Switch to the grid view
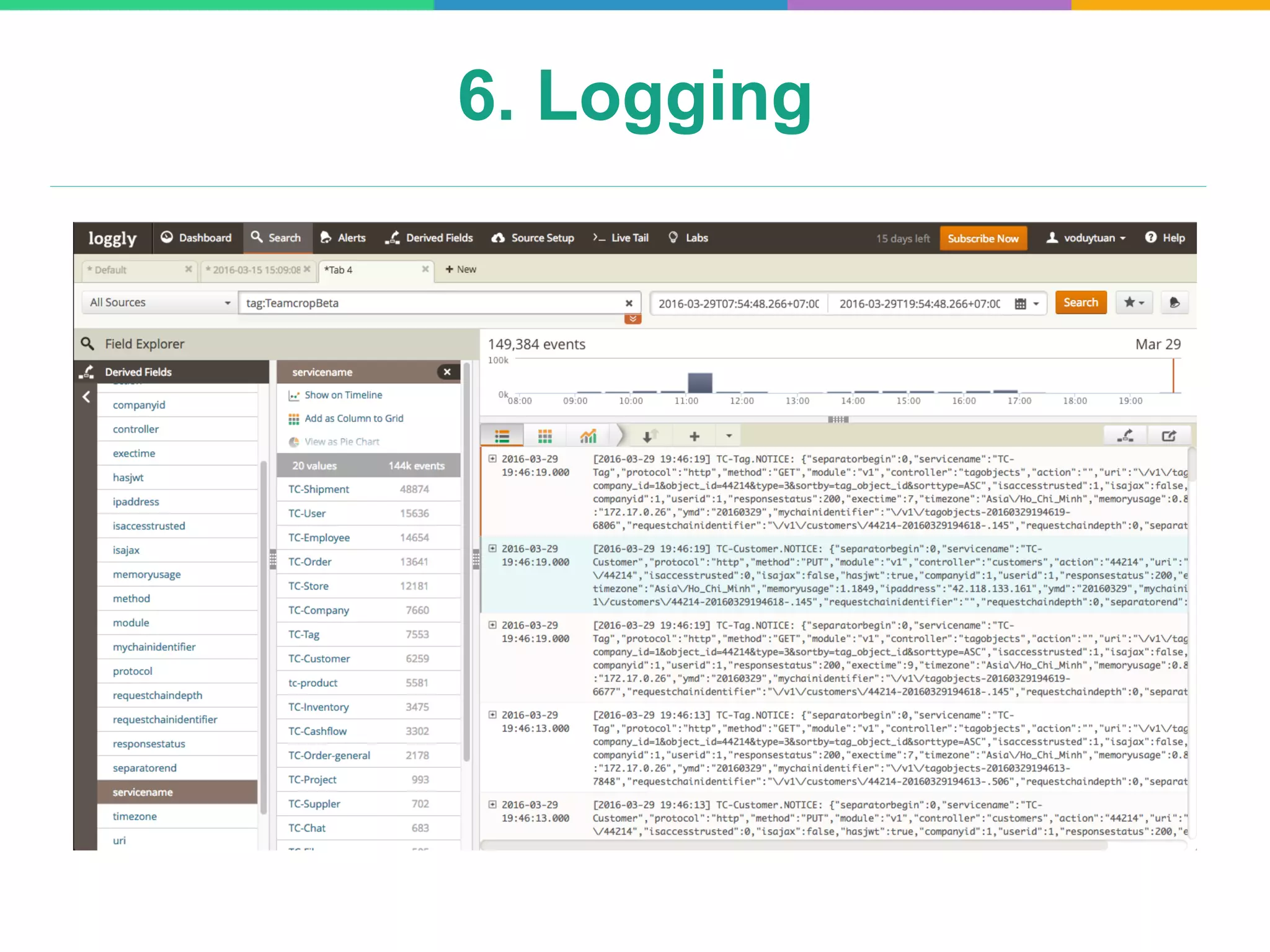Viewport: 1270px width, 952px height. 545,436
